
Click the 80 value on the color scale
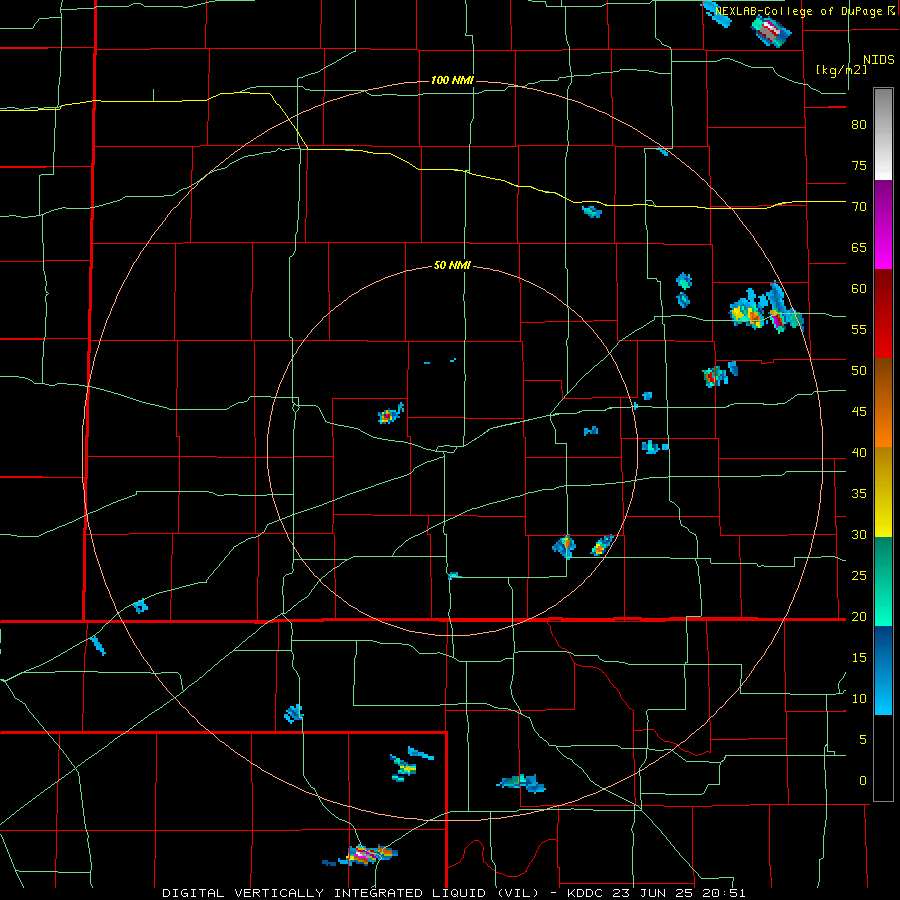click(859, 125)
